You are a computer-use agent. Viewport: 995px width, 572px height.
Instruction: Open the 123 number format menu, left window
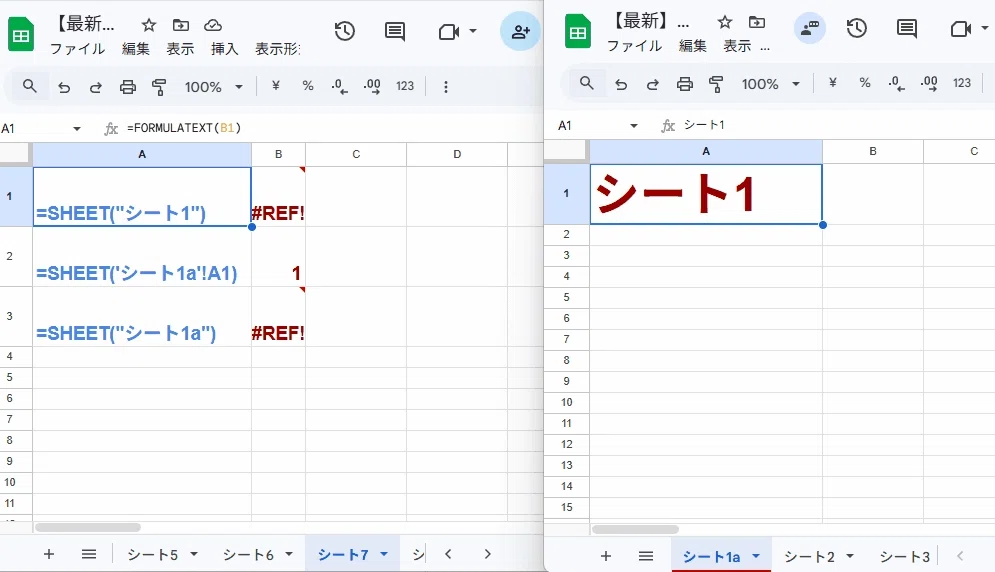pyautogui.click(x=405, y=86)
